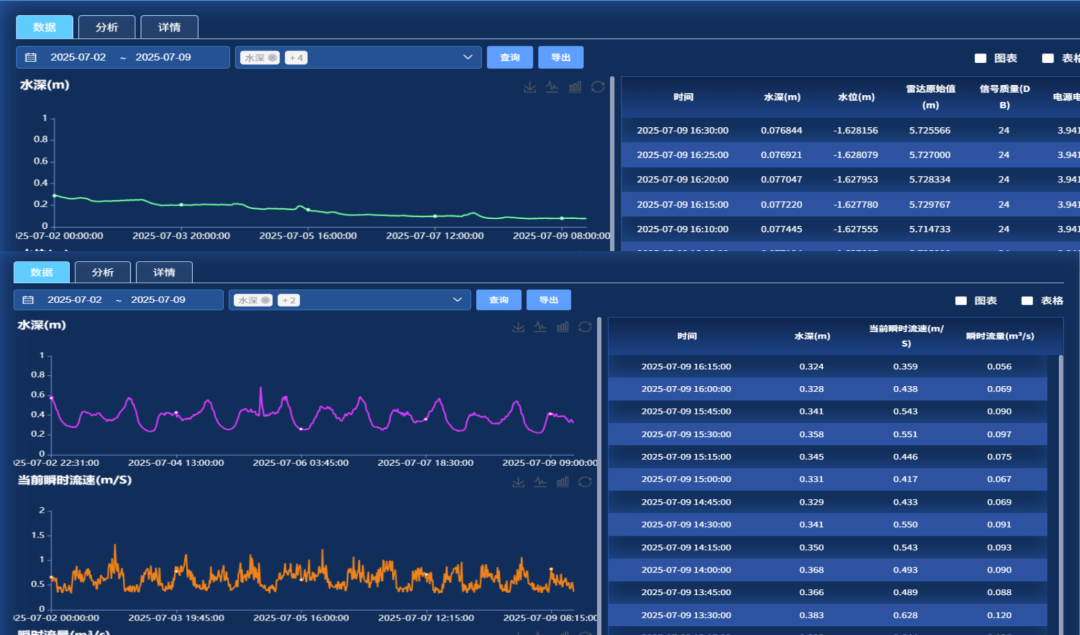The width and height of the screenshot is (1080, 635).
Task: Open the 详情 tab in the lower panel
Action: [164, 272]
